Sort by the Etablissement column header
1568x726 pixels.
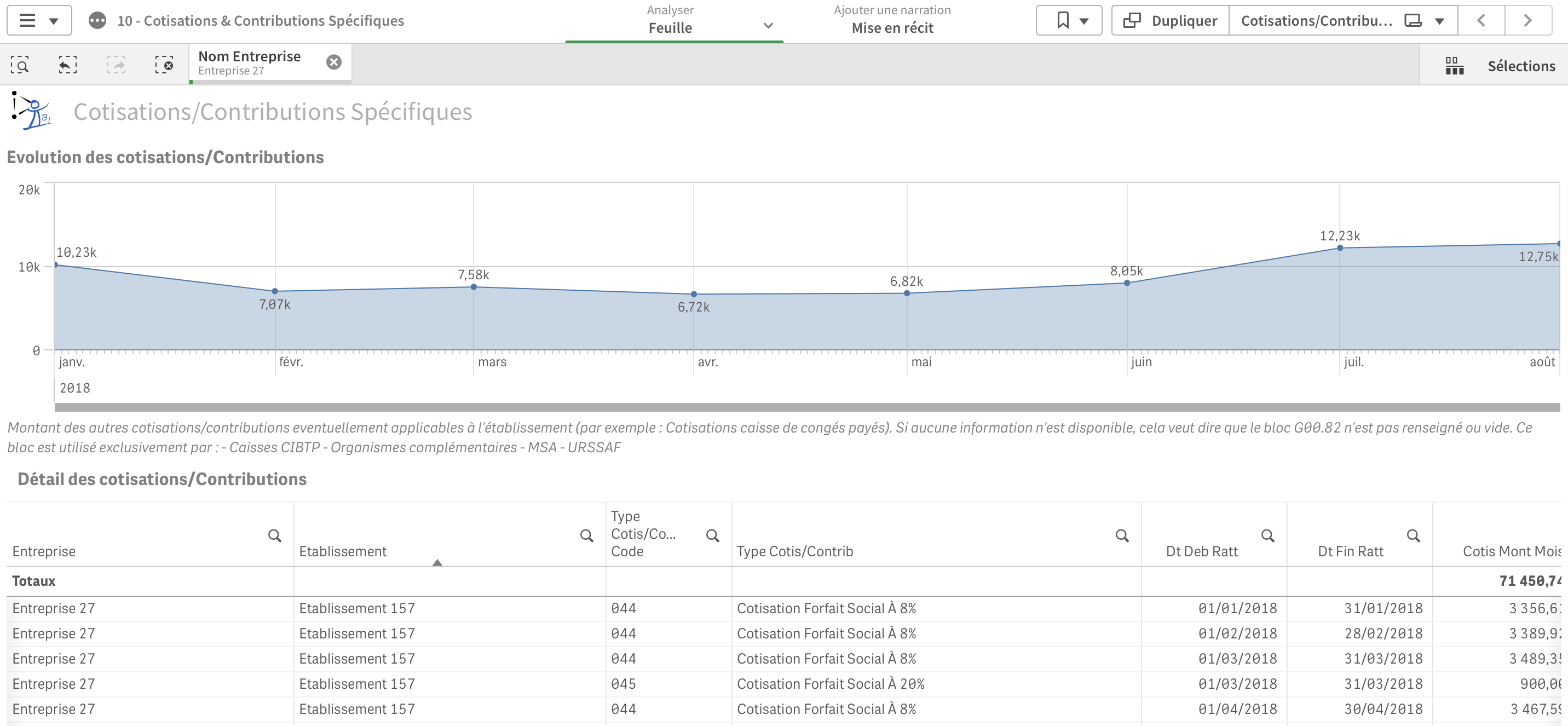(x=343, y=551)
